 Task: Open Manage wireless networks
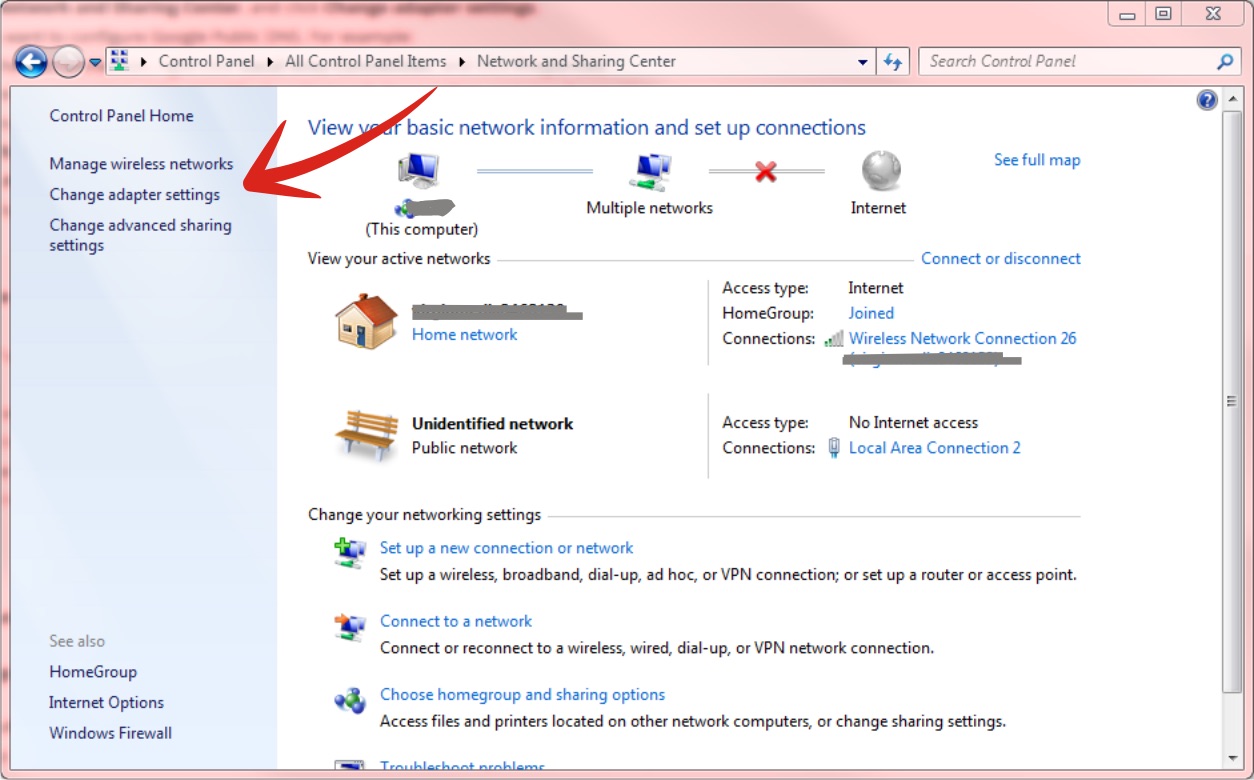(141, 163)
